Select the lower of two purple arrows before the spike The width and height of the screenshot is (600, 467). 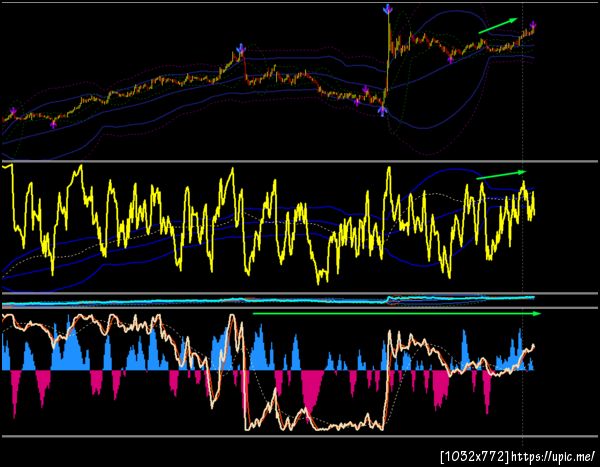point(357,102)
